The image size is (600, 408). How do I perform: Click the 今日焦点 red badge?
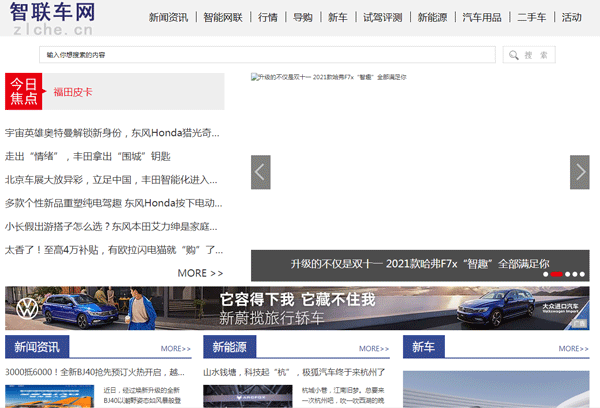click(23, 91)
